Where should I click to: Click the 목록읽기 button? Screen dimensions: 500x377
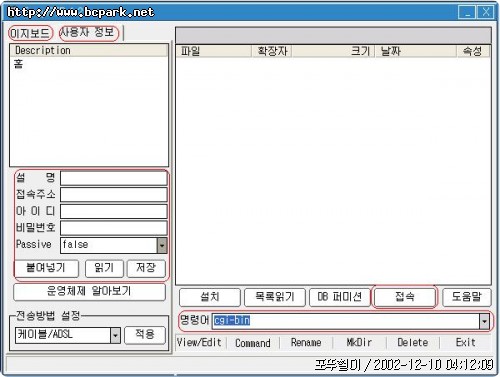pos(275,297)
